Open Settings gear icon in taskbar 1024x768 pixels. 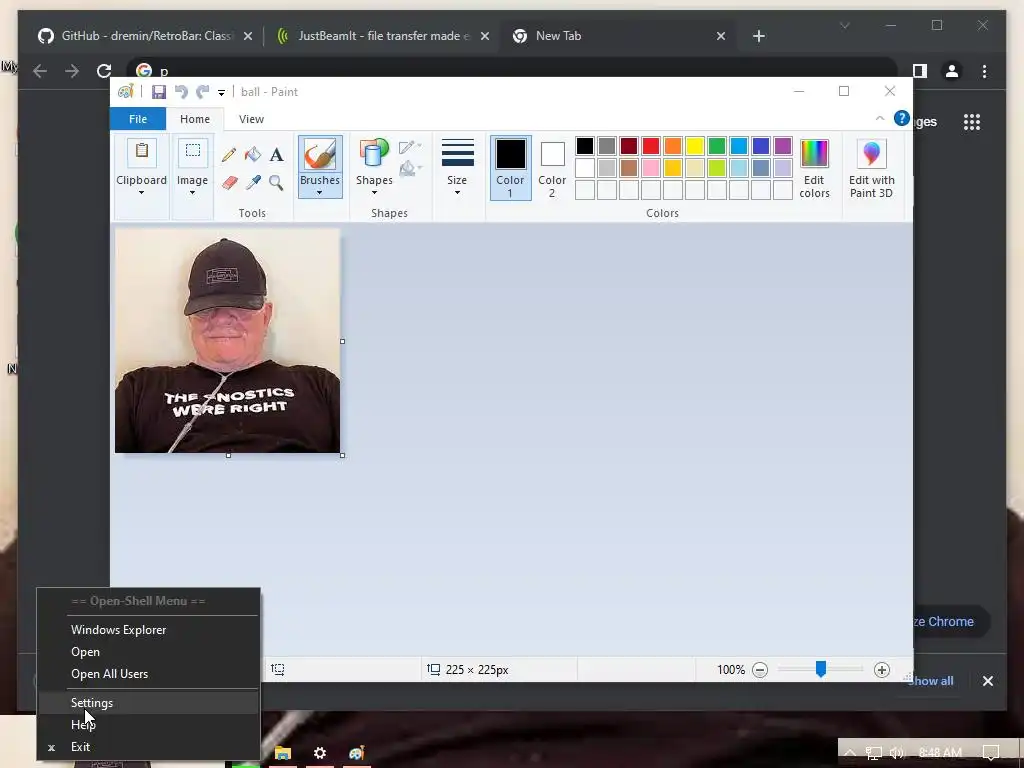(319, 753)
